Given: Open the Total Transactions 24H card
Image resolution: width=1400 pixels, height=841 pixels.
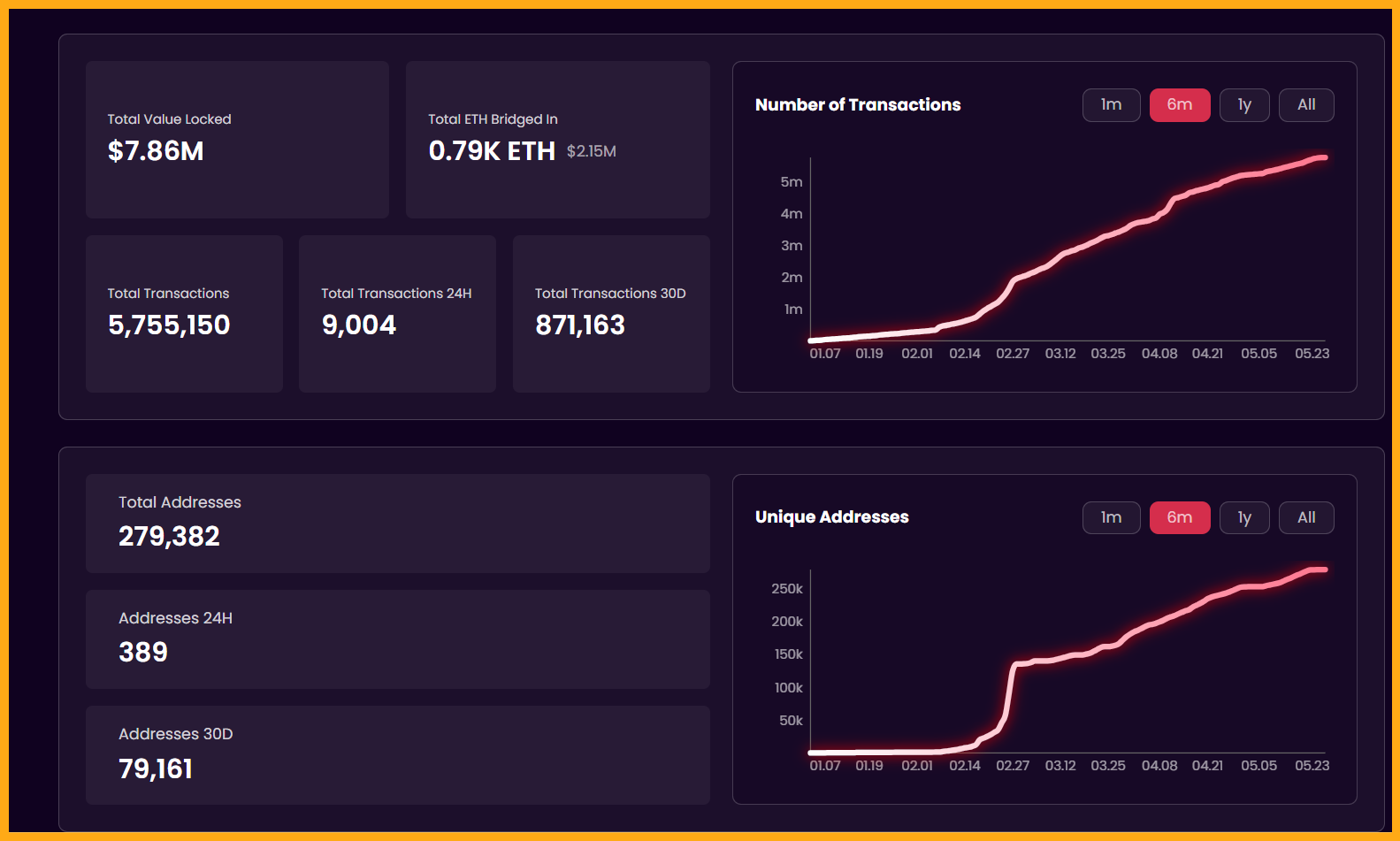Looking at the screenshot, I should (397, 314).
